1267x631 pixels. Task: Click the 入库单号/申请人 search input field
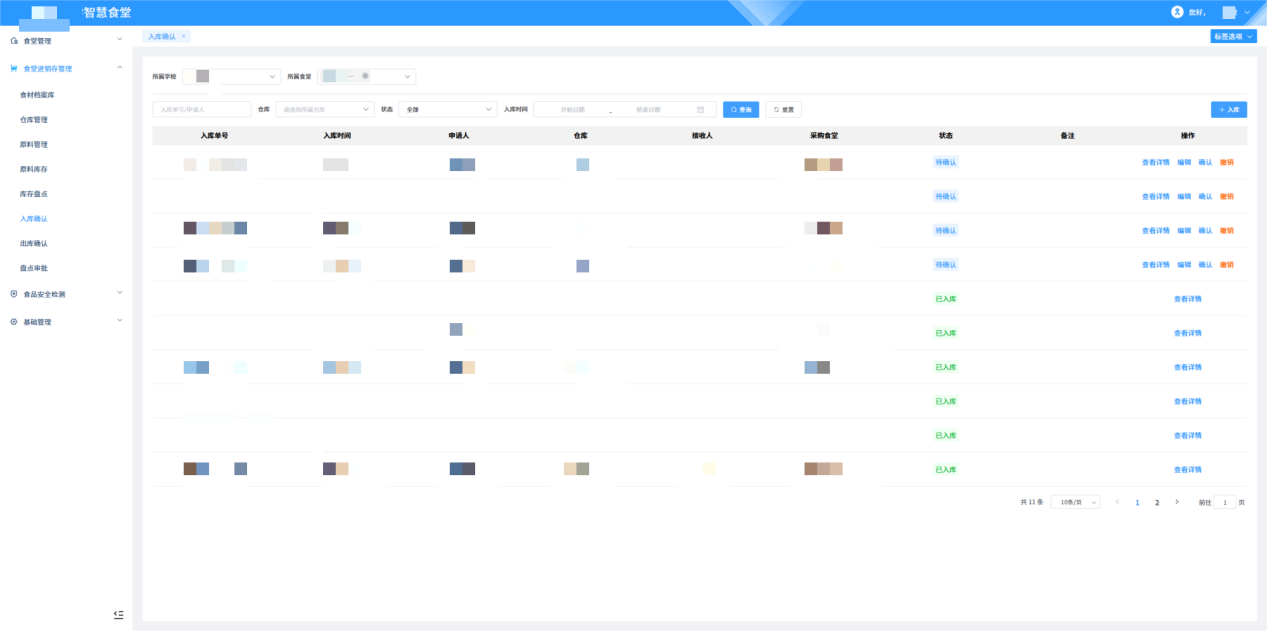click(201, 110)
